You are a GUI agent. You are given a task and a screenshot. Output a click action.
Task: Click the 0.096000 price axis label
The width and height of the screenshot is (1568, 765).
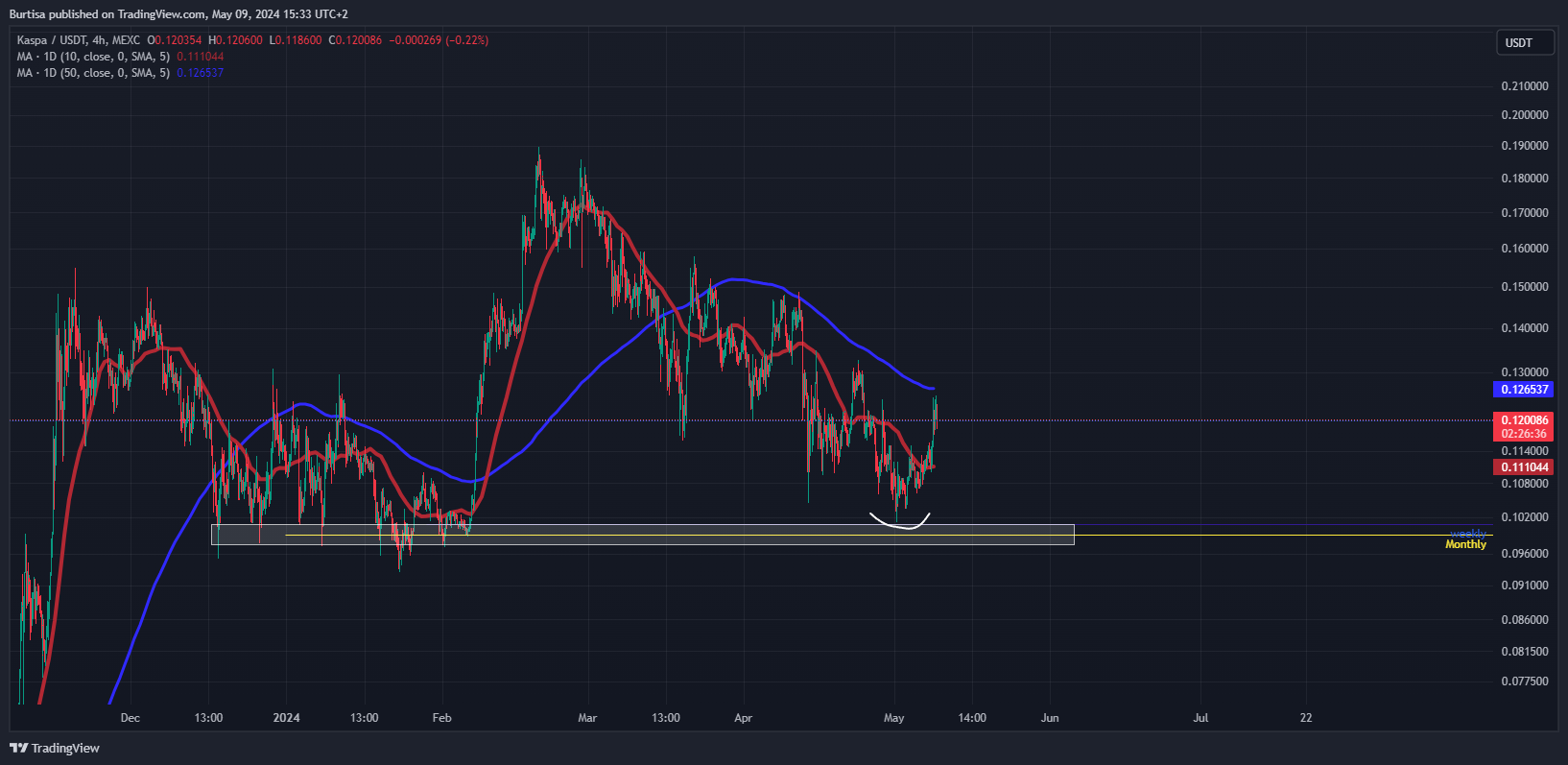[1525, 554]
